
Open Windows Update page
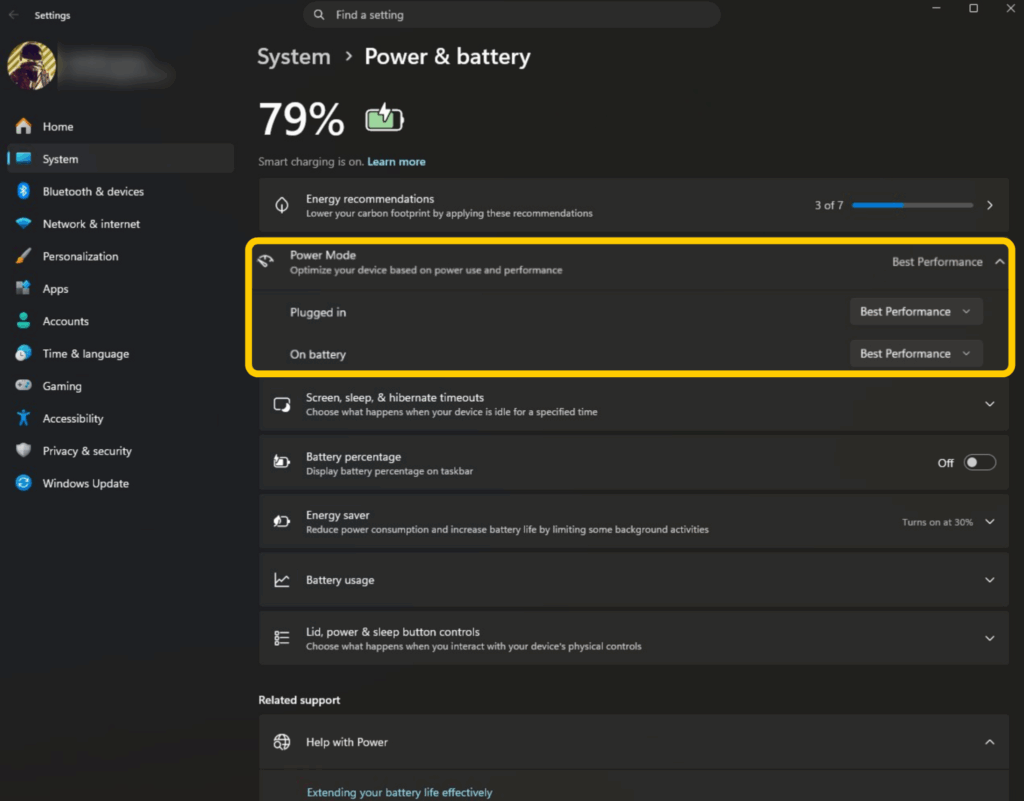pos(120,483)
